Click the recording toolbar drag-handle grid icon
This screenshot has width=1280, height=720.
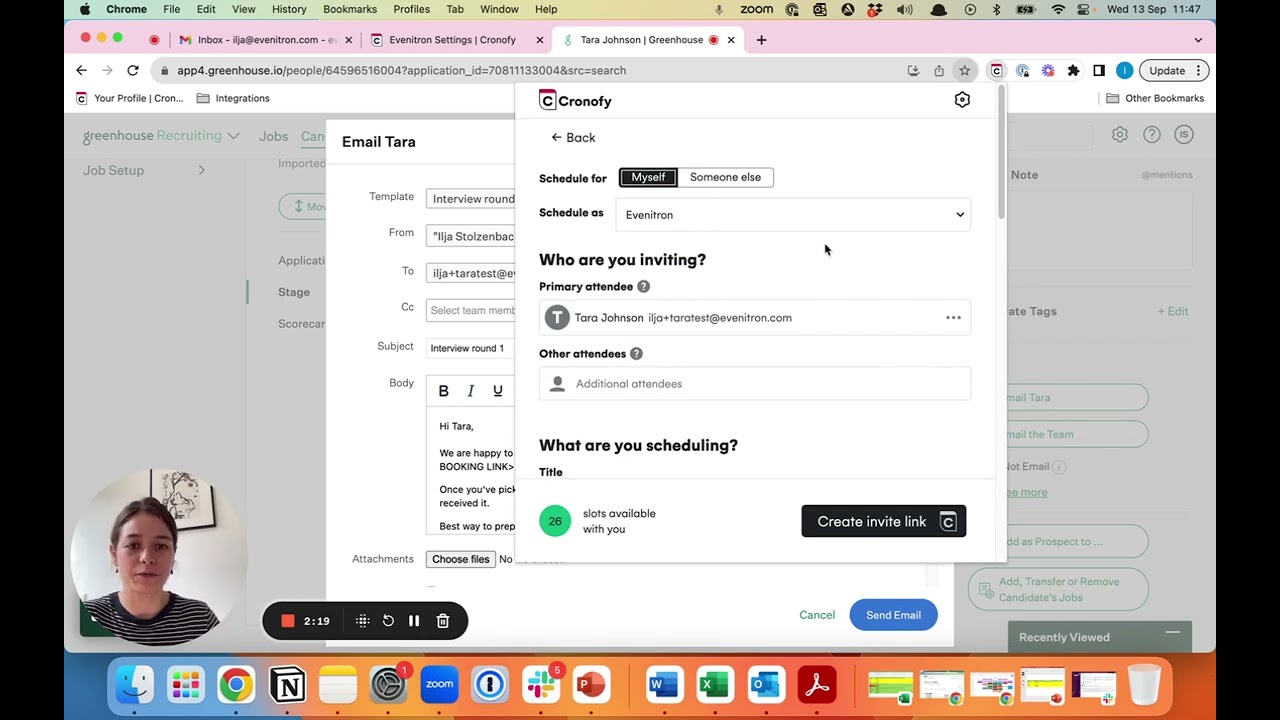point(363,621)
